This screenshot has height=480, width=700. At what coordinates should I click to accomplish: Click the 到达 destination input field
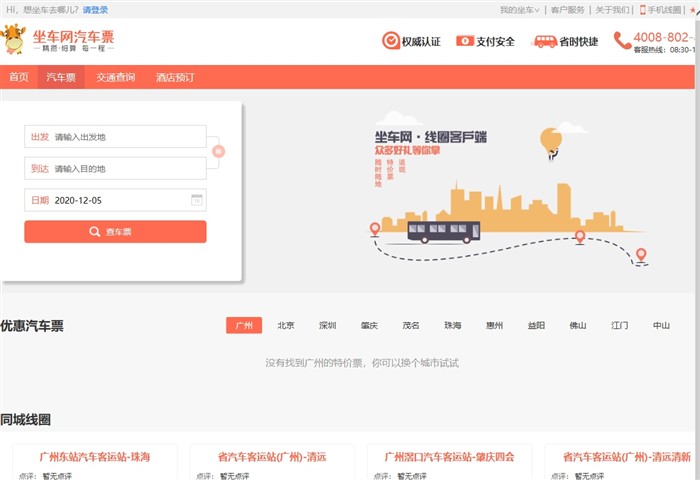click(115, 168)
